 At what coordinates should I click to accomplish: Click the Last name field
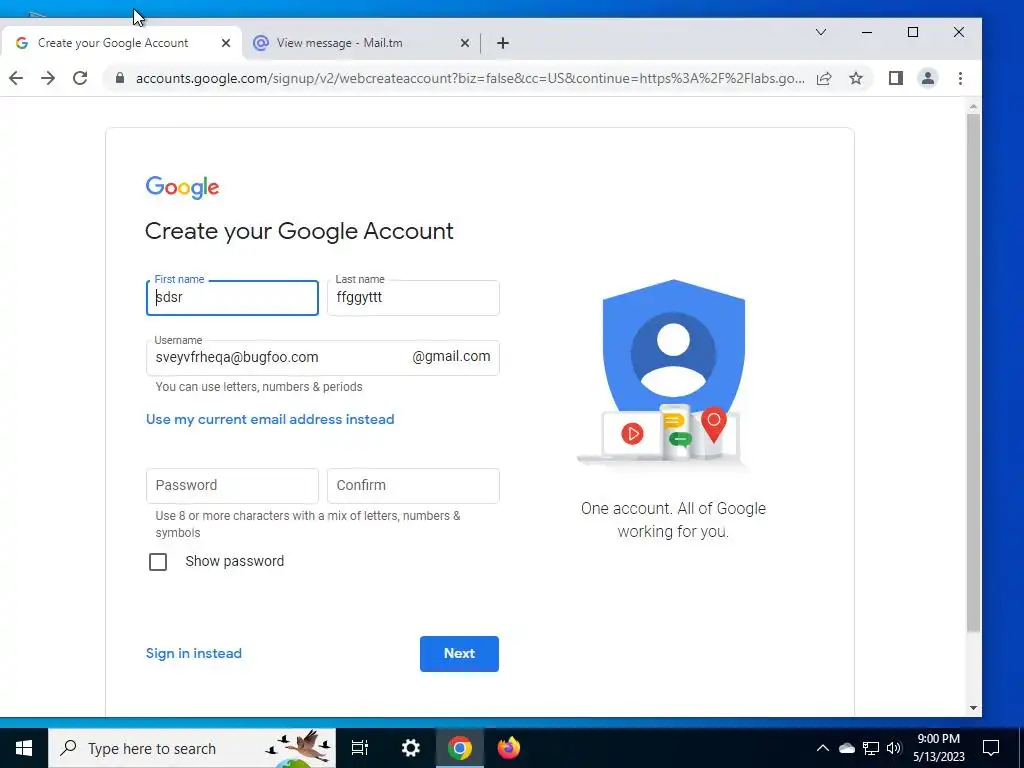coord(413,298)
